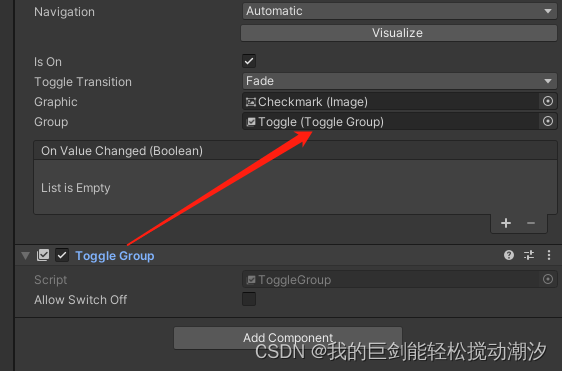The image size is (562, 371).
Task: Collapse the Toggle Group component foldout
Action: point(25,256)
